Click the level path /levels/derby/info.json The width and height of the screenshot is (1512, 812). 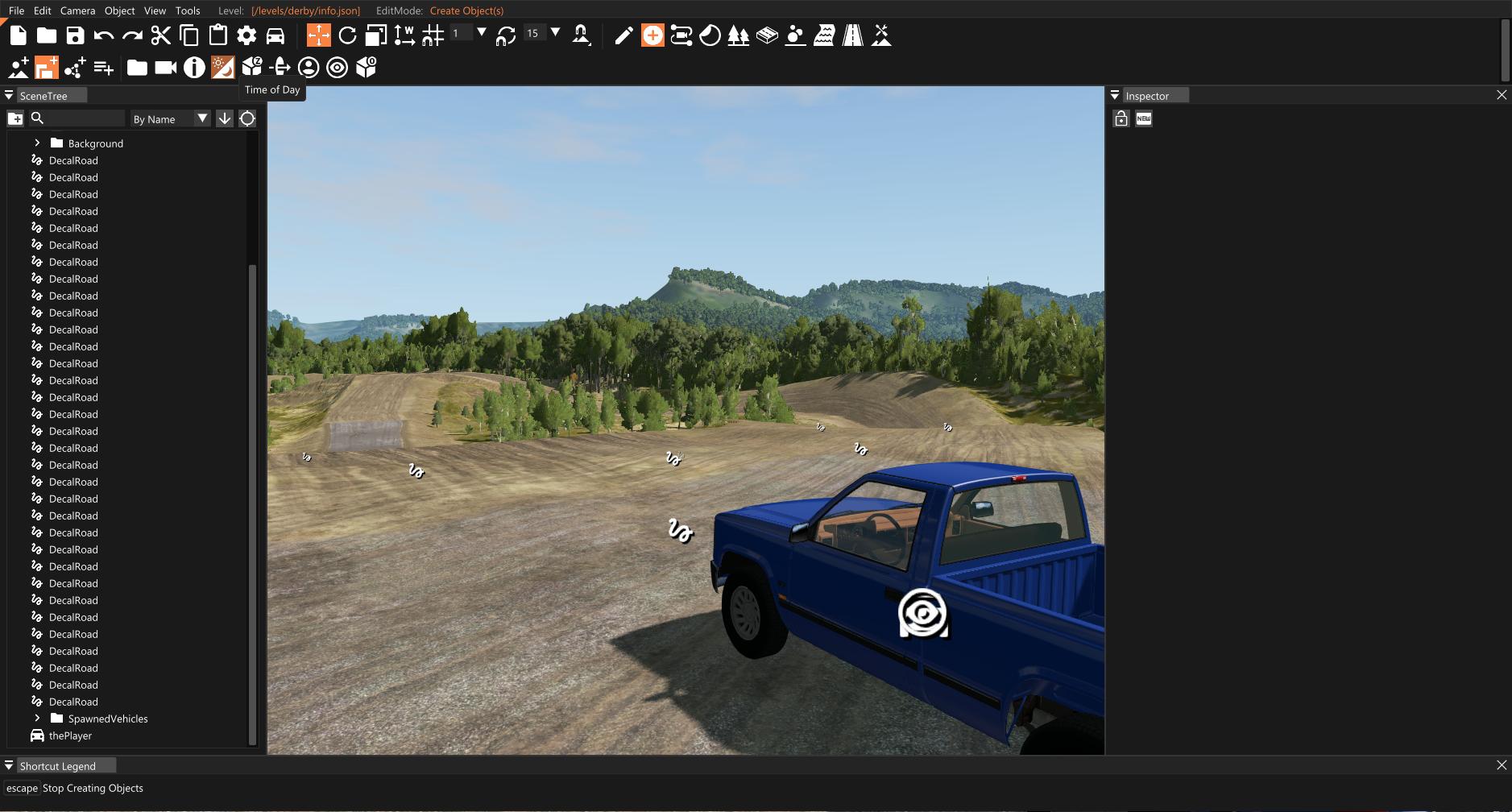point(306,10)
